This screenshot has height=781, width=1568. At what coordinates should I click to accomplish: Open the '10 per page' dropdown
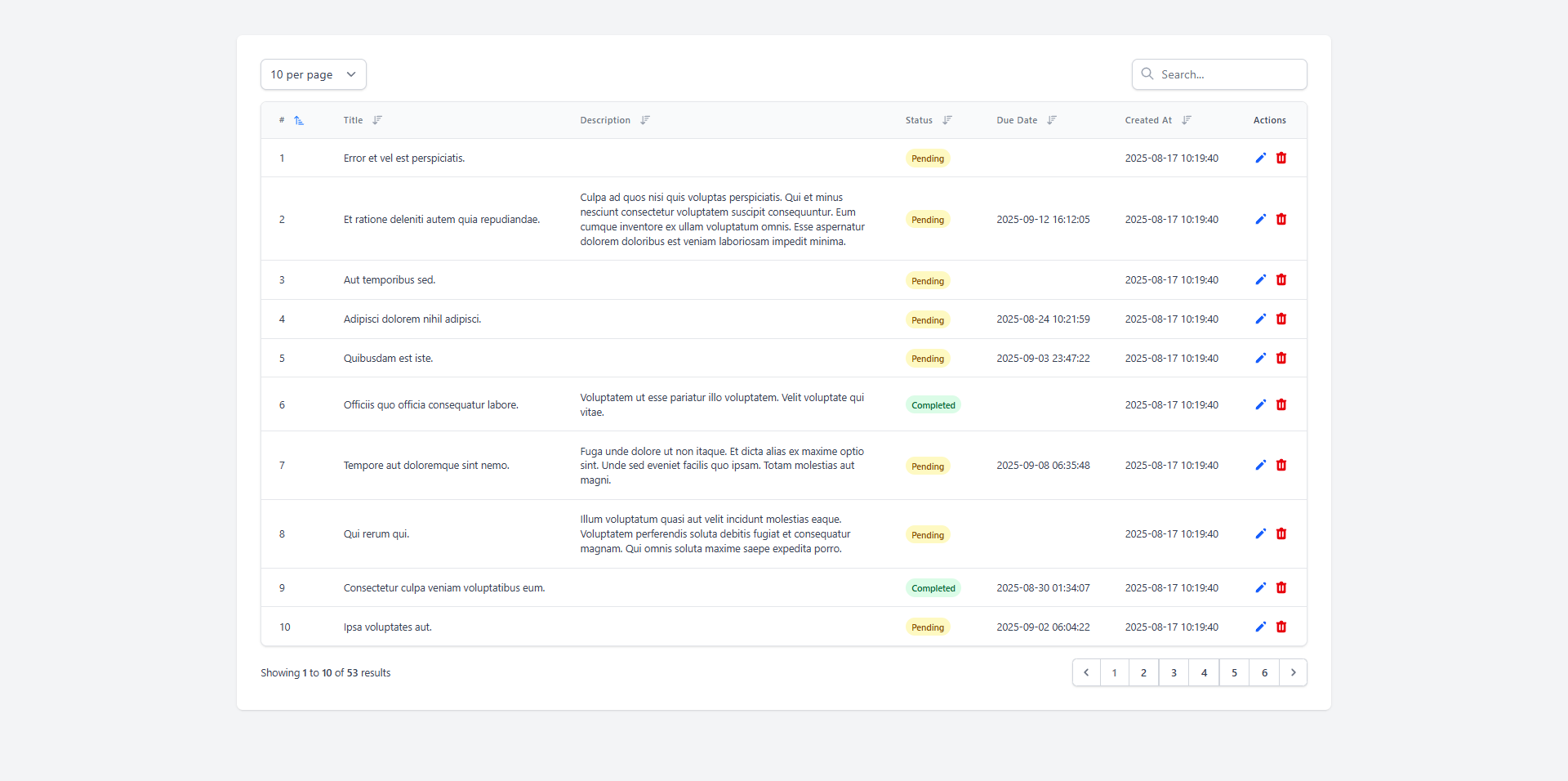[x=313, y=74]
